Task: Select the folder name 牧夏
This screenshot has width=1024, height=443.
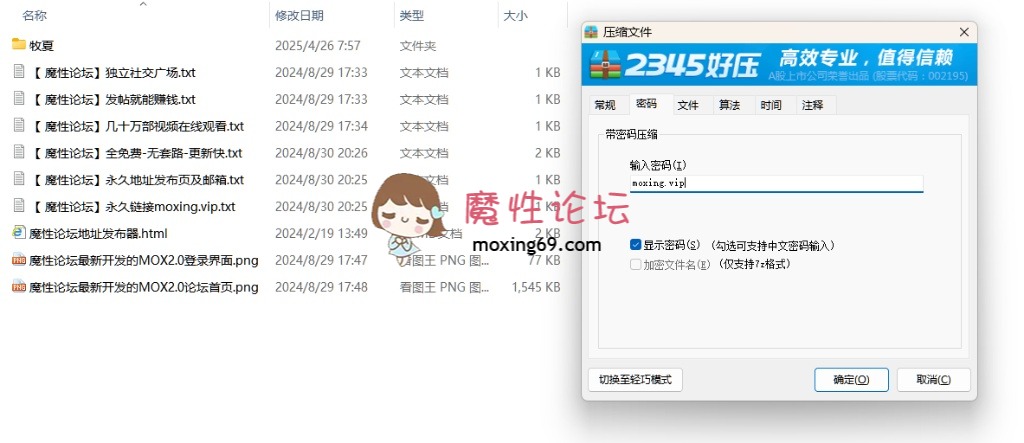Action: (x=41, y=46)
